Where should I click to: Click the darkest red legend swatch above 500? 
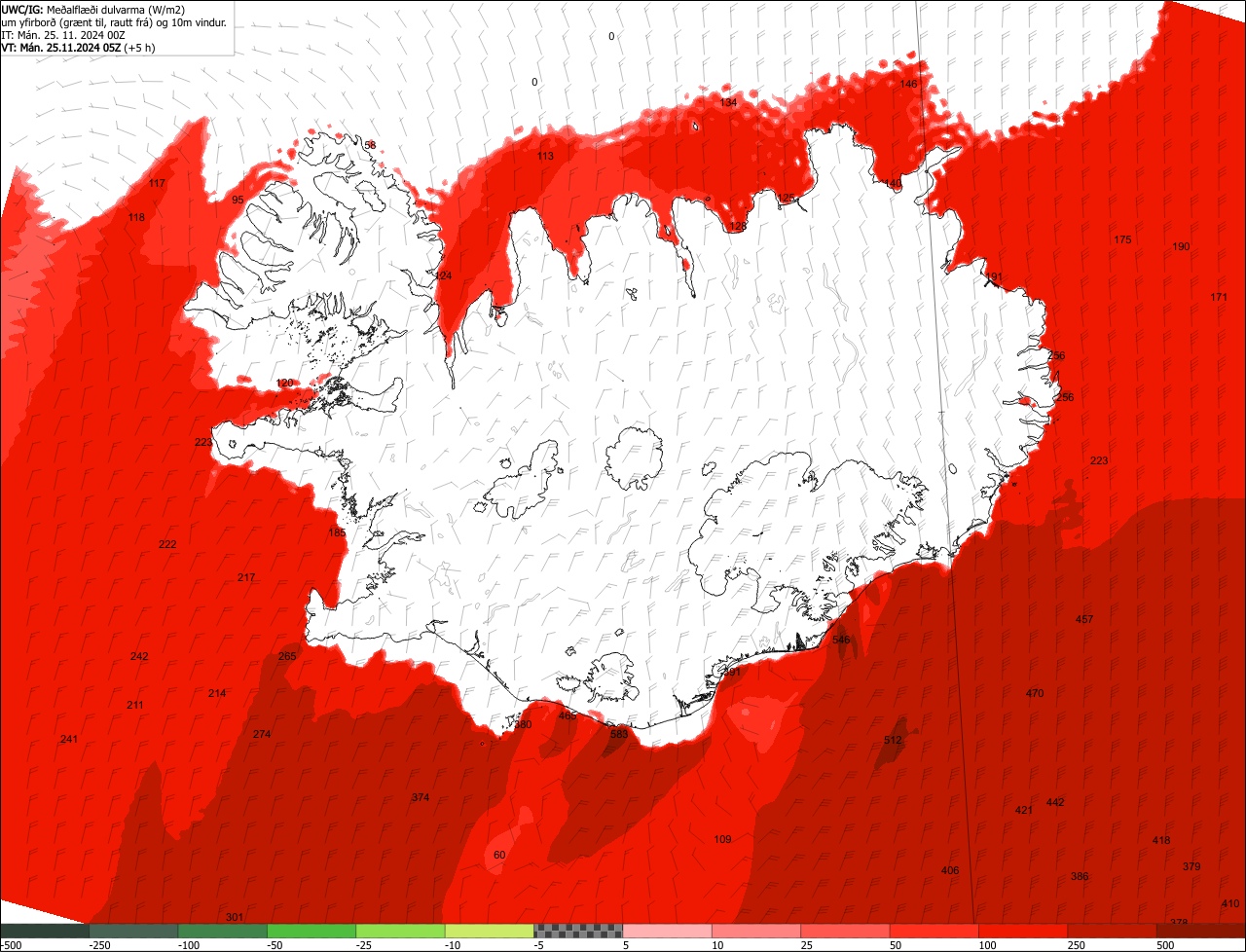pos(1201,931)
